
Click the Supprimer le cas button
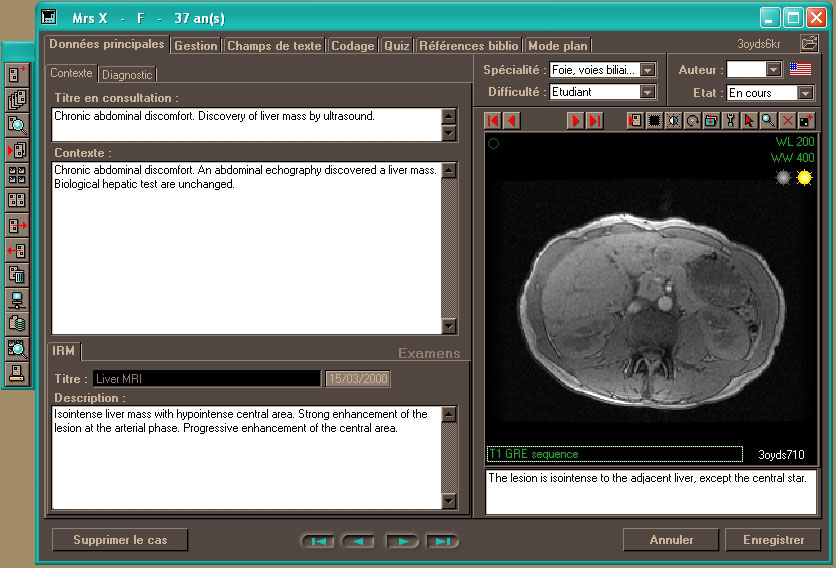click(120, 540)
